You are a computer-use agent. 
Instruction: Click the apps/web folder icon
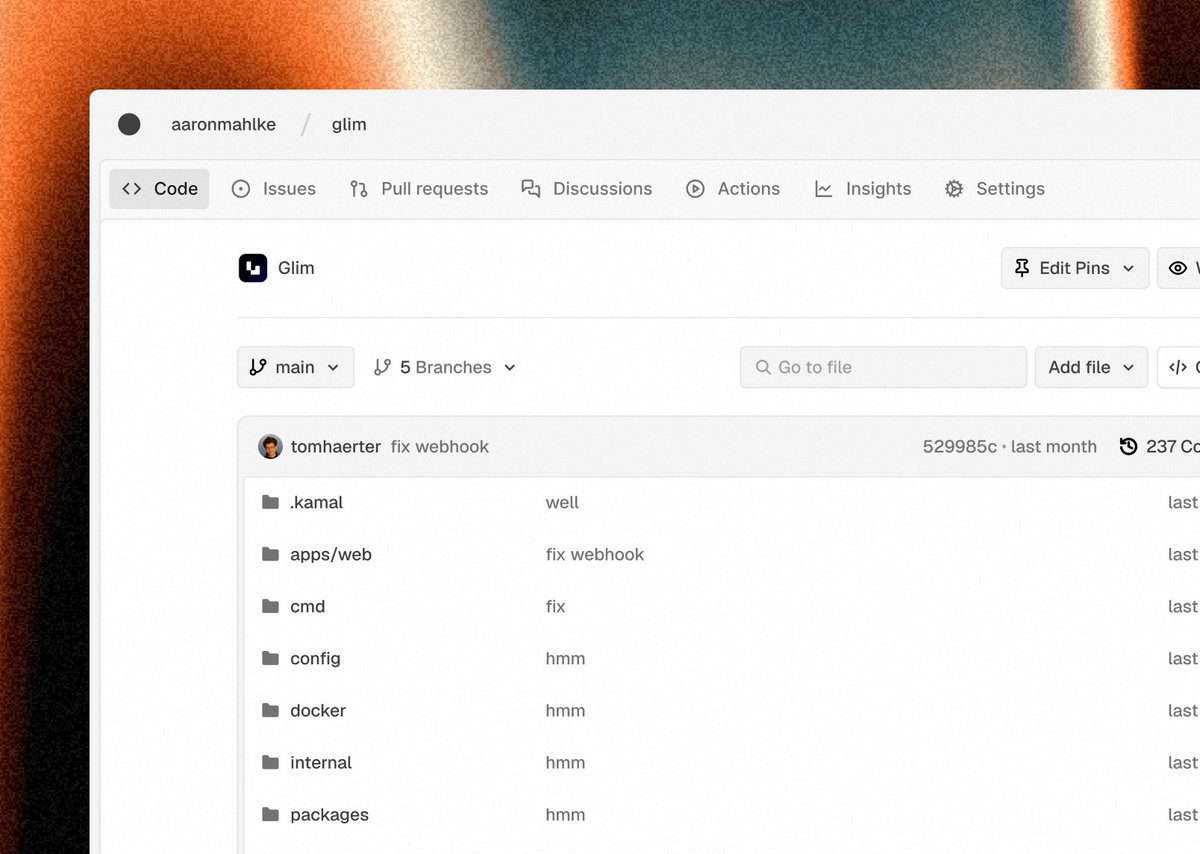pyautogui.click(x=270, y=554)
